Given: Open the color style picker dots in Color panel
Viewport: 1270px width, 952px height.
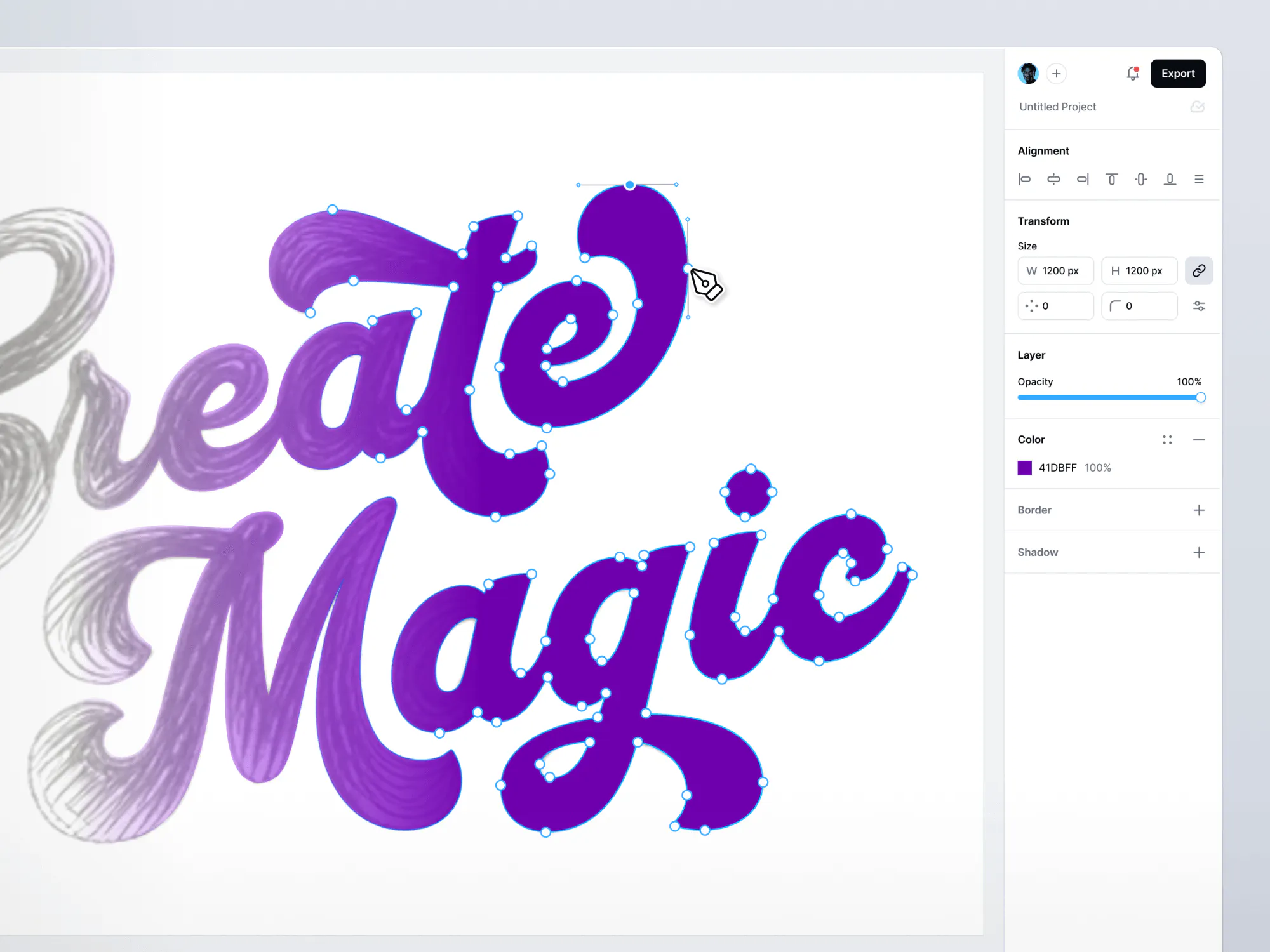Looking at the screenshot, I should coord(1167,439).
